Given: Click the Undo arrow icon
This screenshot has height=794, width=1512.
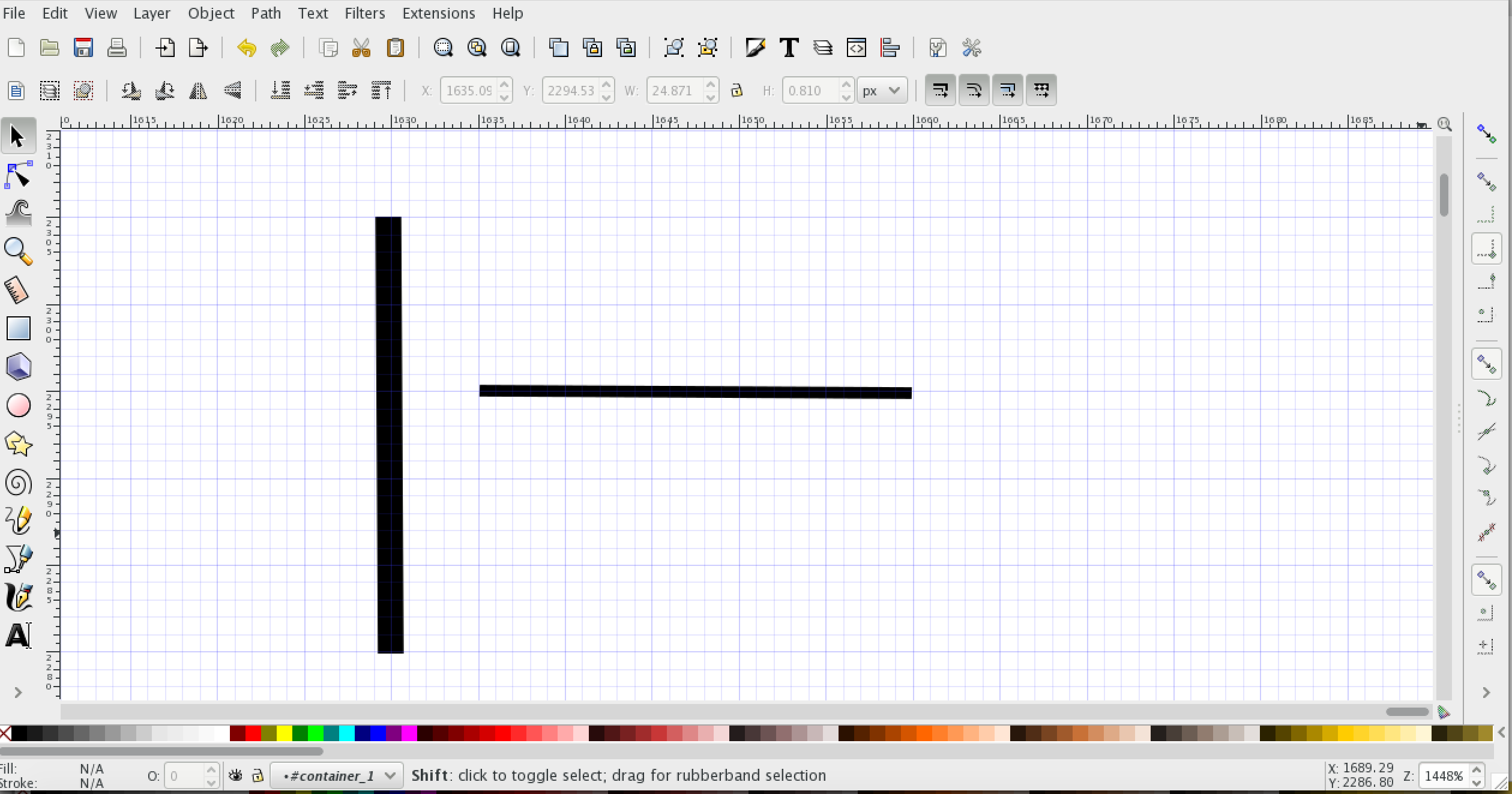Looking at the screenshot, I should (246, 47).
